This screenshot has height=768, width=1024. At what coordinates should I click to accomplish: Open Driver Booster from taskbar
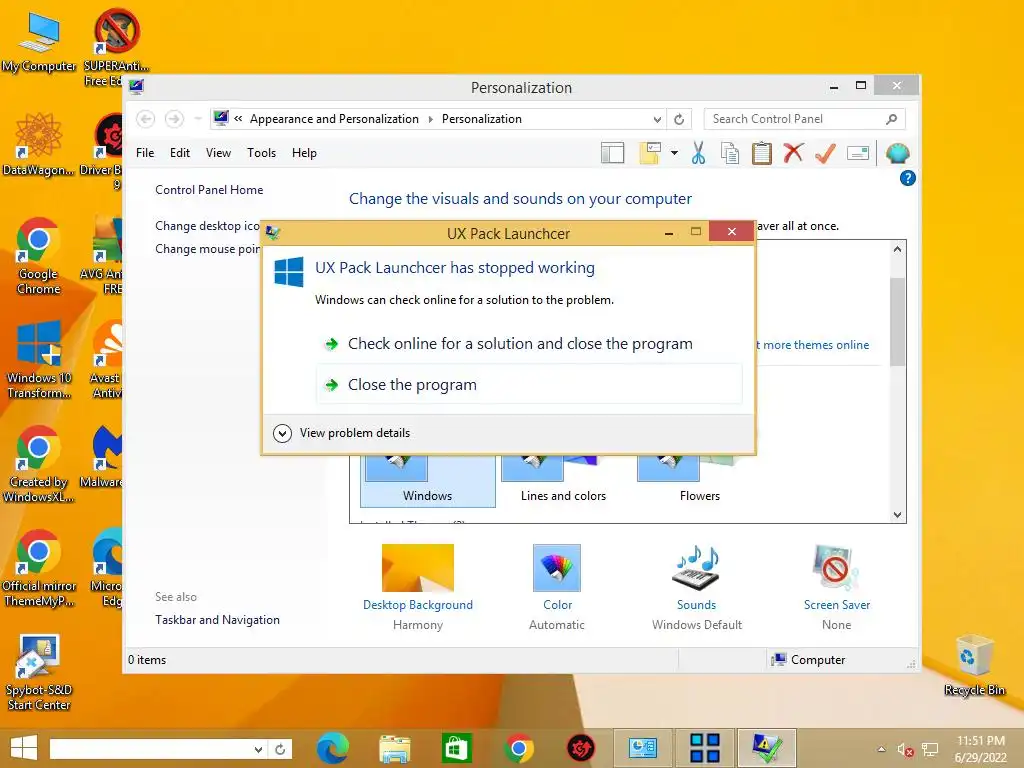pos(581,748)
